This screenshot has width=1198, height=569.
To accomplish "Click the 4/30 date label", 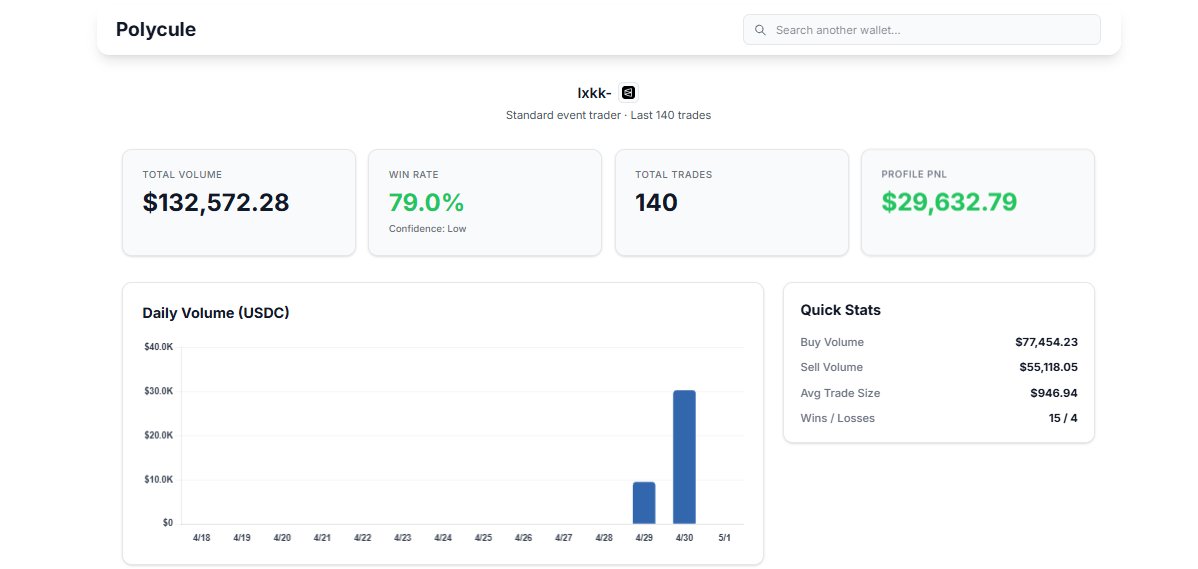I will 685,538.
